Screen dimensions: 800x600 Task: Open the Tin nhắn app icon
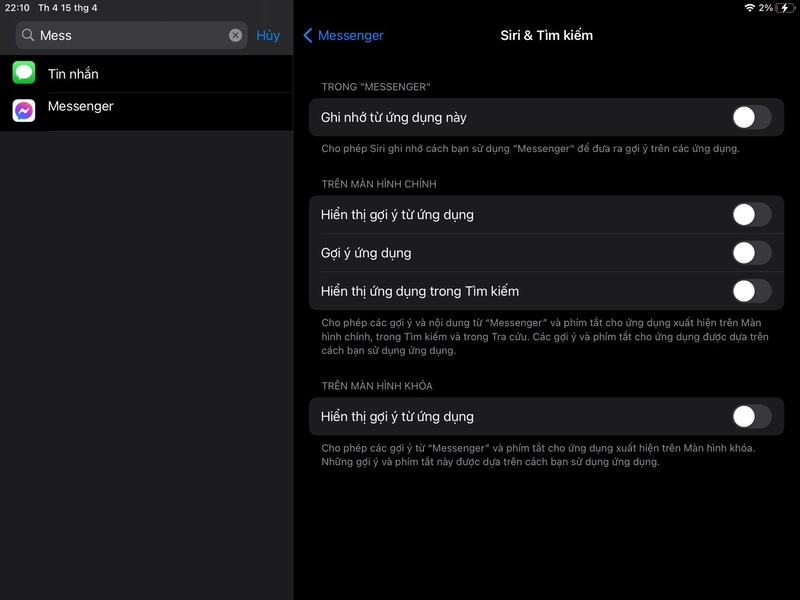coord(24,72)
